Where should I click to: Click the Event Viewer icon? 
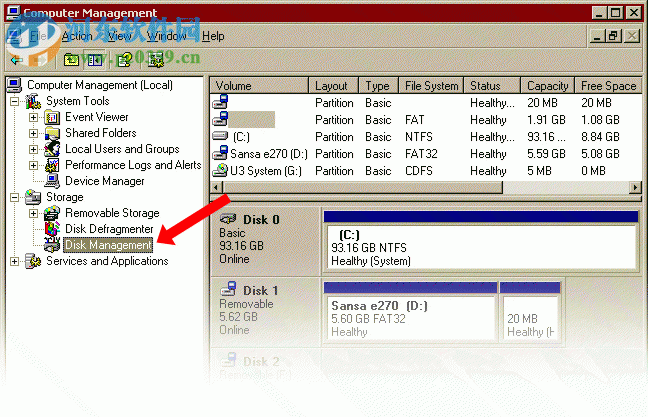click(x=52, y=117)
